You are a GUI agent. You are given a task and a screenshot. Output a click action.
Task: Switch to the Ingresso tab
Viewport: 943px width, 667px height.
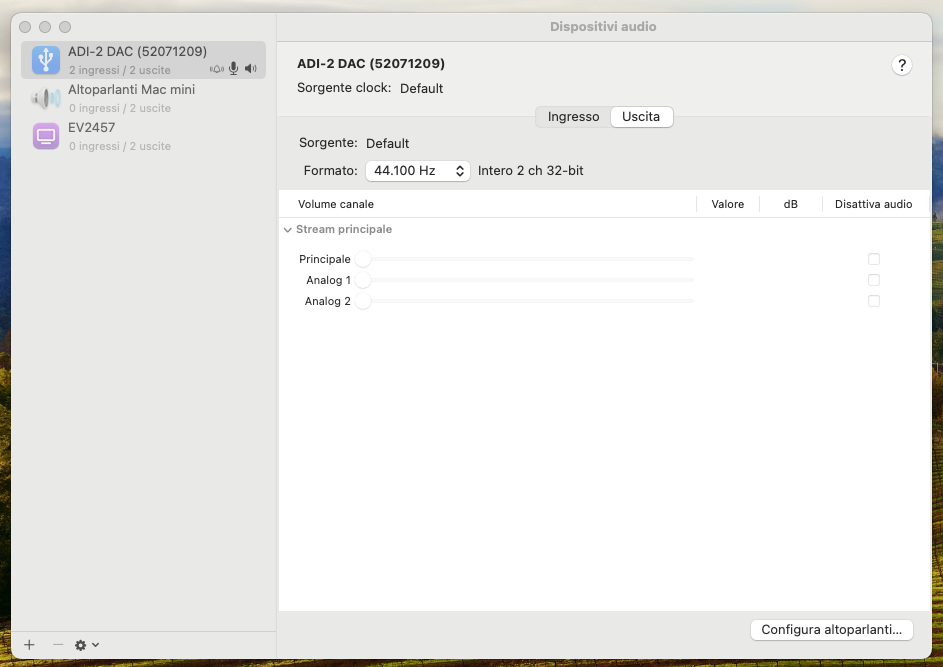tap(573, 117)
